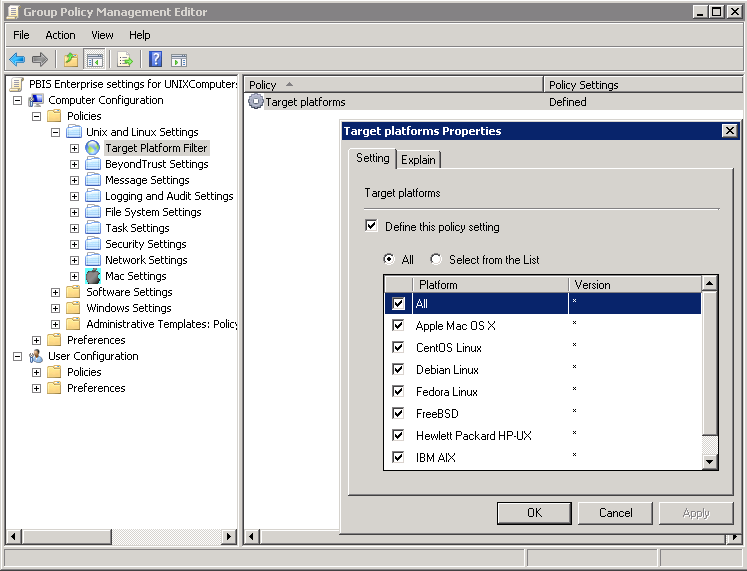Expand the Administrative Templates node
The image size is (747, 571).
[x=55, y=324]
